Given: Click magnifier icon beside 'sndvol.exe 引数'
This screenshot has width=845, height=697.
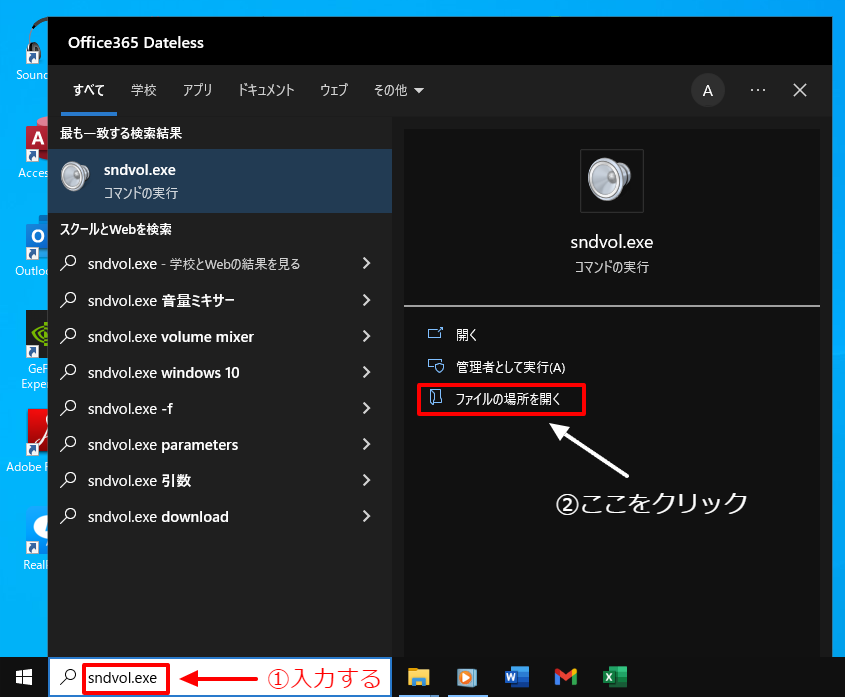Looking at the screenshot, I should click(x=68, y=480).
